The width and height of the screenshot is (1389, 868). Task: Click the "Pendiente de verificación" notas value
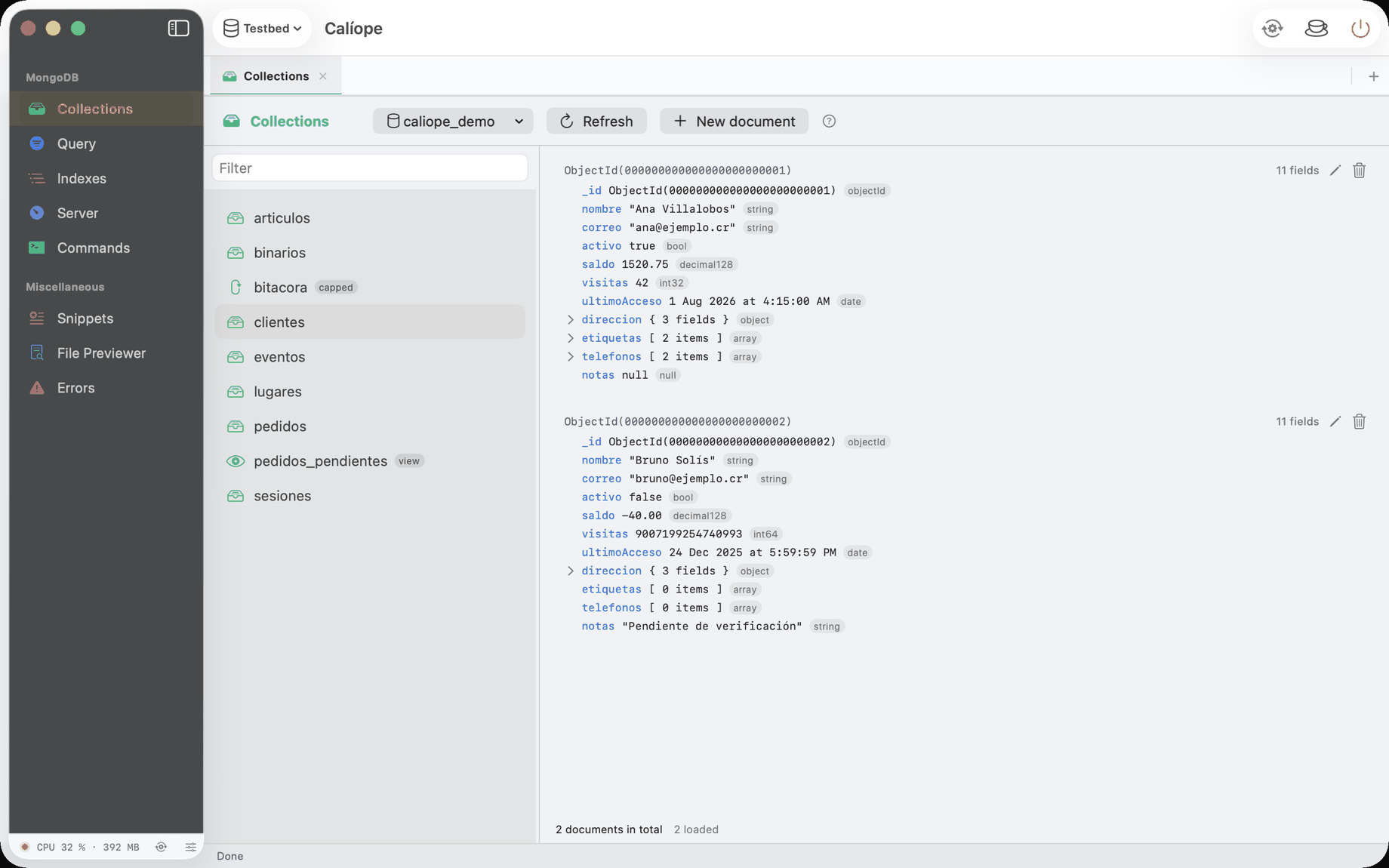(x=712, y=626)
